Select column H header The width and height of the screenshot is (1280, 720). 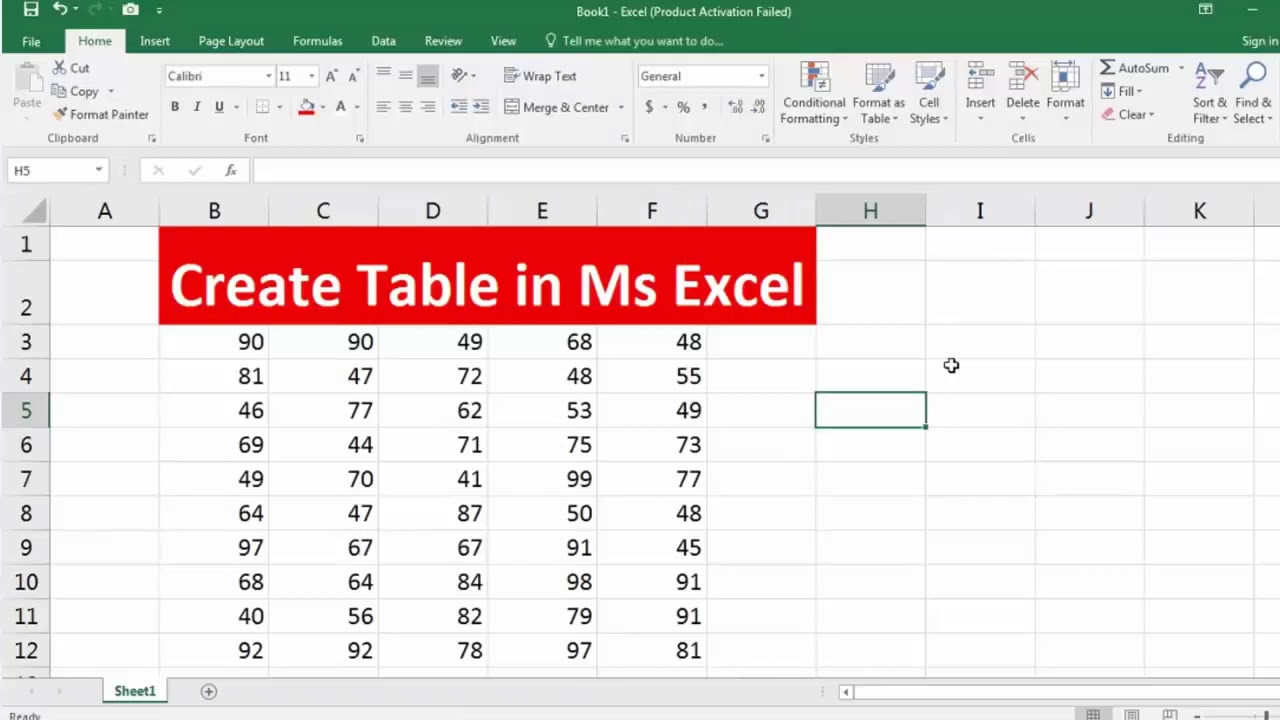point(870,211)
